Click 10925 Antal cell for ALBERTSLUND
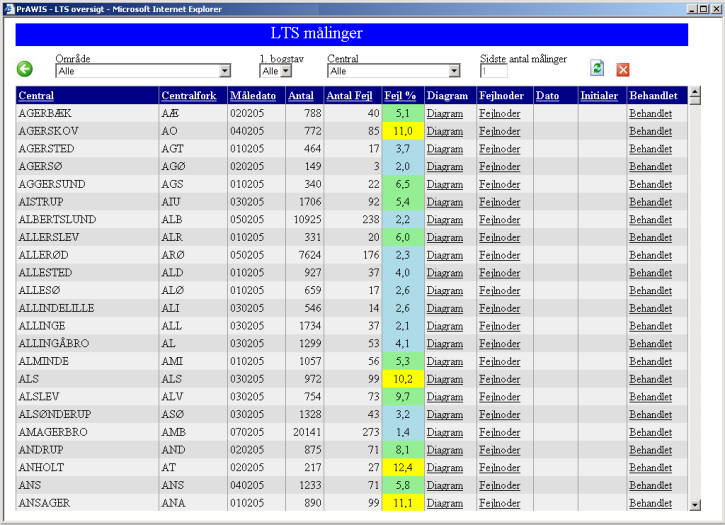This screenshot has width=725, height=525. point(307,220)
